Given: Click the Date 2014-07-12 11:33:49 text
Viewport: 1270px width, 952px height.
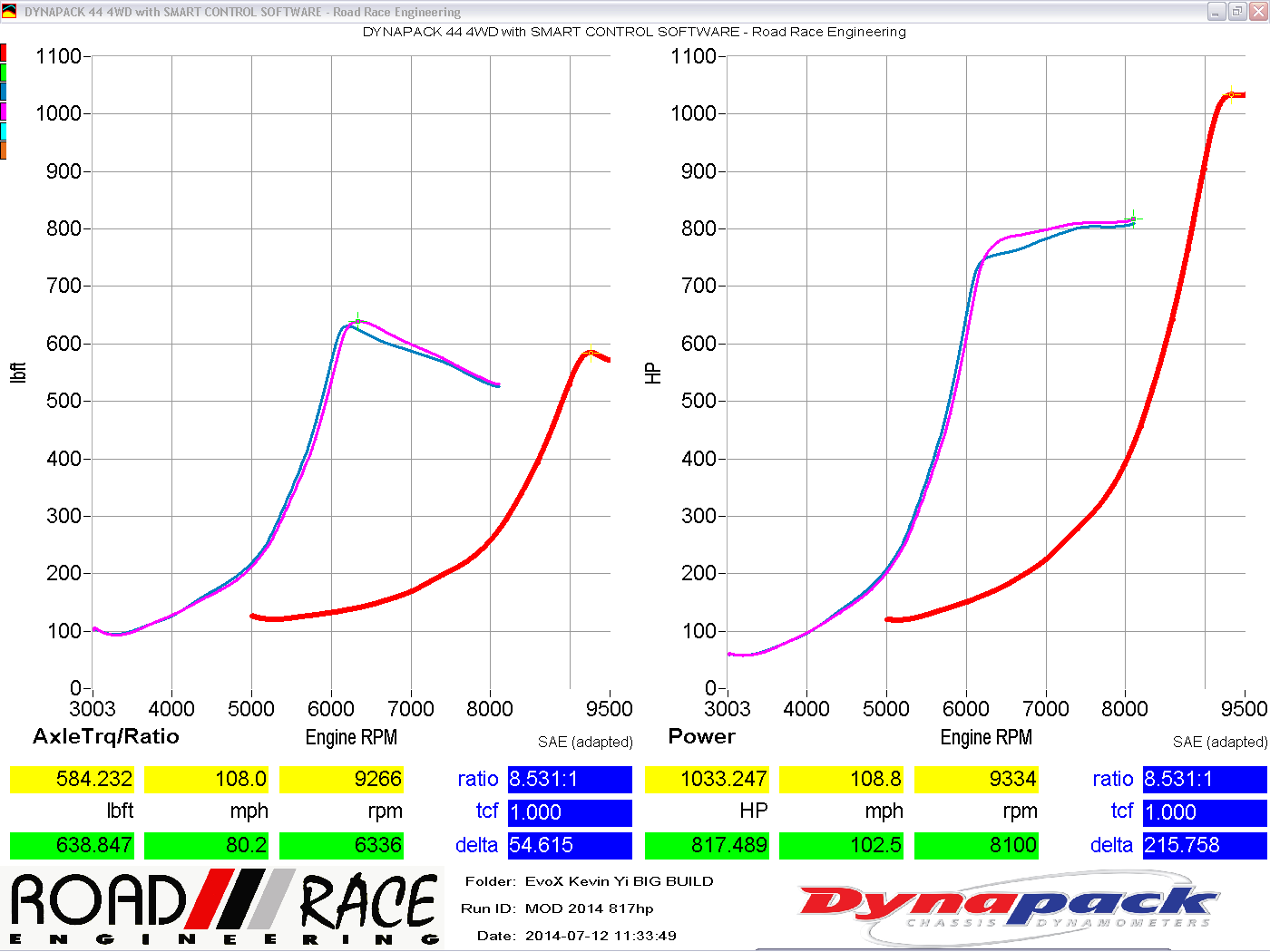Looking at the screenshot, I should pyautogui.click(x=576, y=936).
